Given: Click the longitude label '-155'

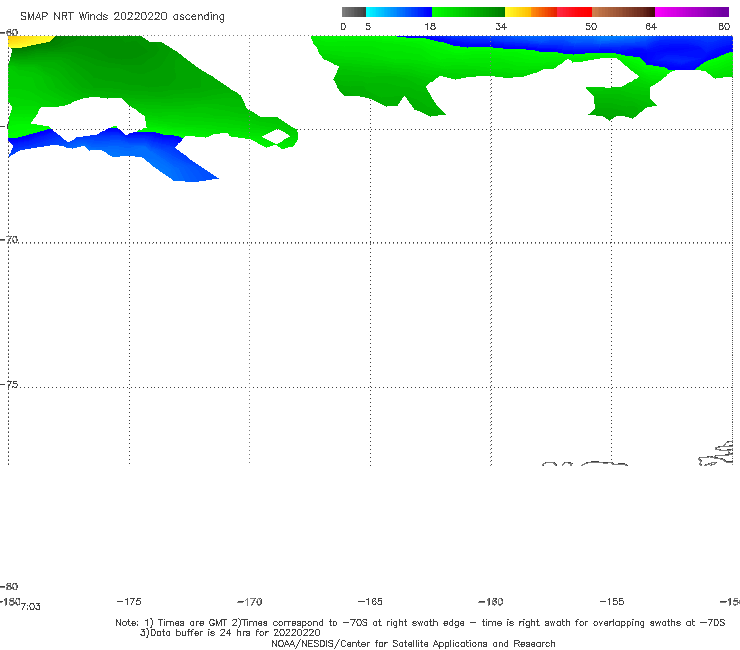Looking at the screenshot, I should tap(612, 601).
